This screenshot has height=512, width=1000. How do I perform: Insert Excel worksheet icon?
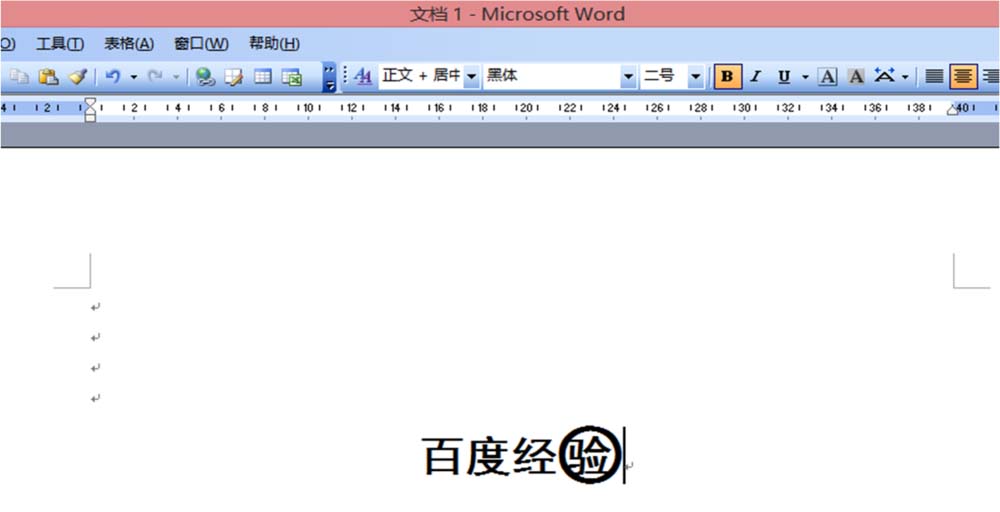pos(291,77)
